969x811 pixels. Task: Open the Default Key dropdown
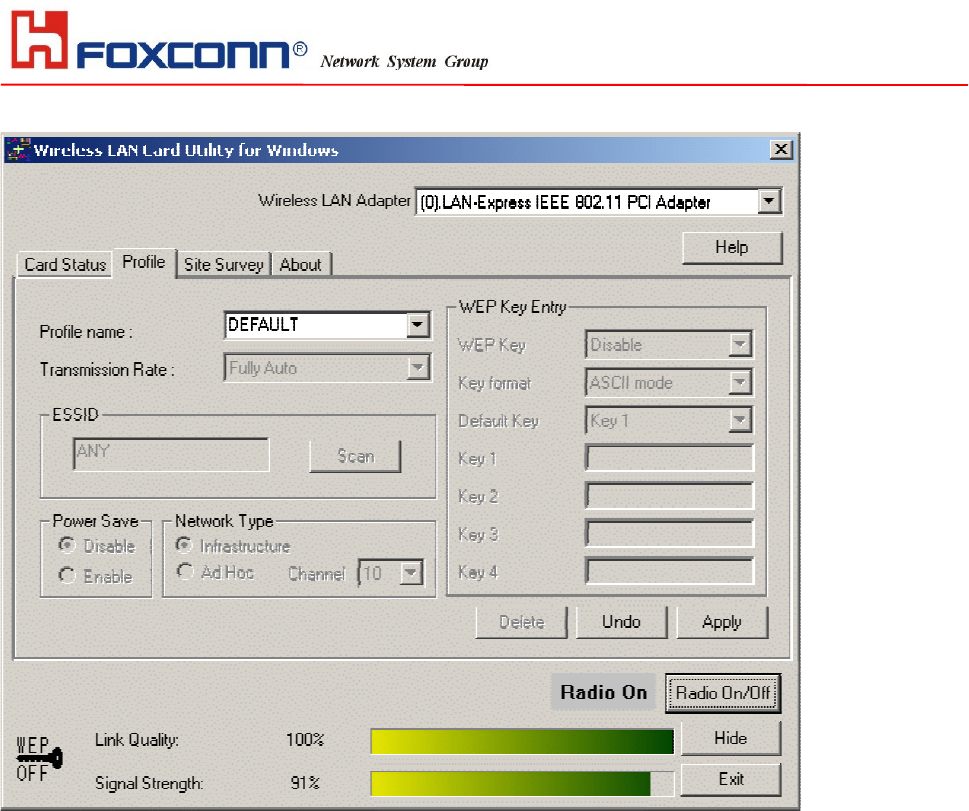coord(739,420)
